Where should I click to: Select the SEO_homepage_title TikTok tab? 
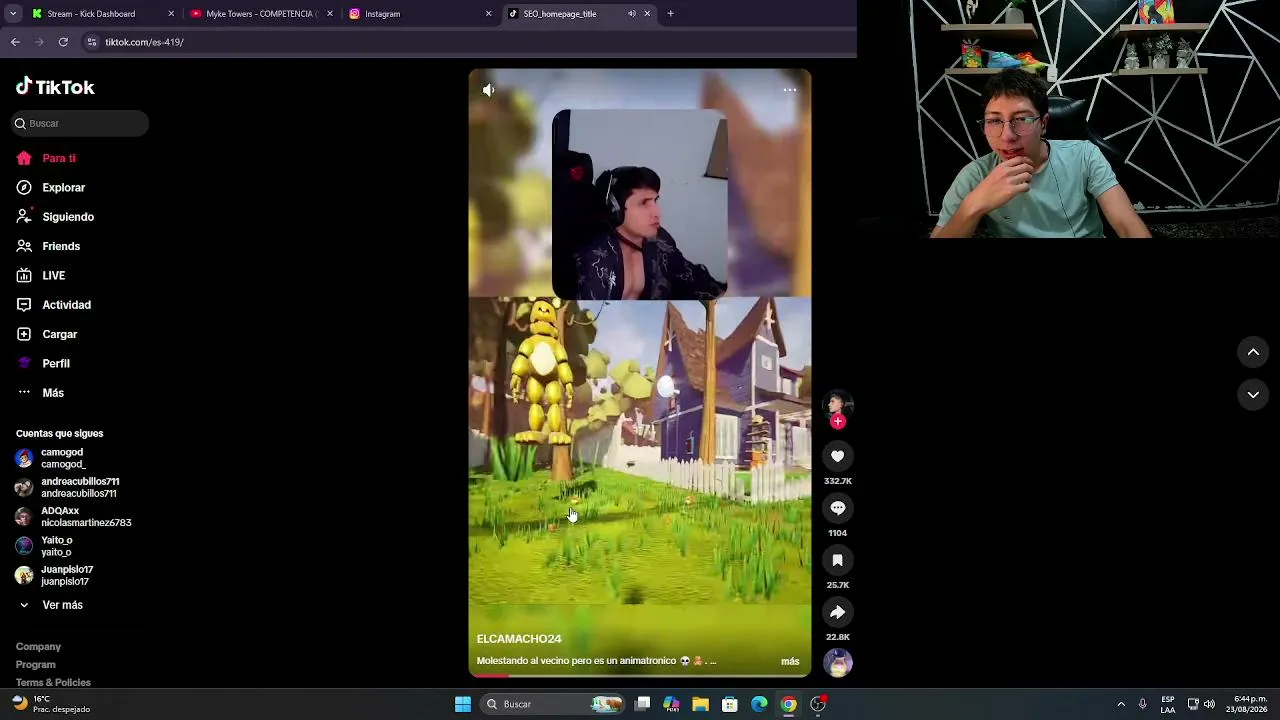579,14
